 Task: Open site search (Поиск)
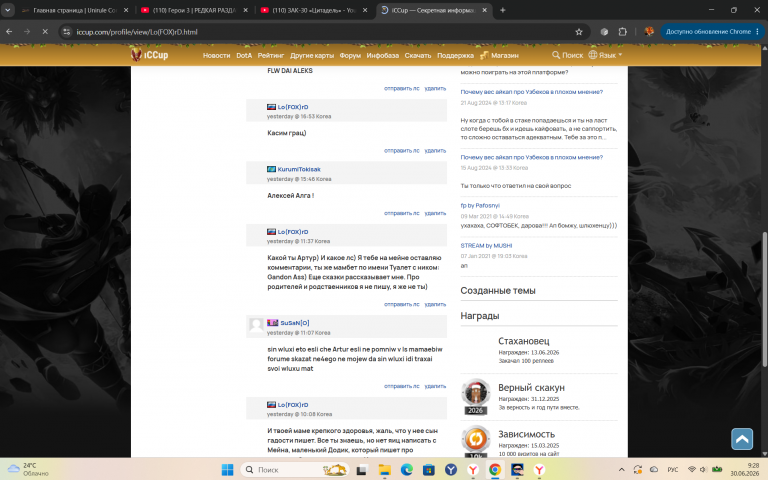coord(567,55)
